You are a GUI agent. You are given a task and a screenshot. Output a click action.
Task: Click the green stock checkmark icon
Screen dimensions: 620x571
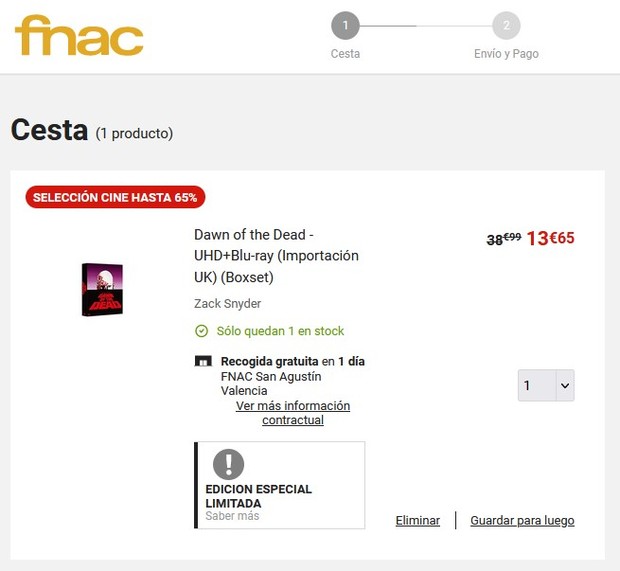pyautogui.click(x=201, y=331)
